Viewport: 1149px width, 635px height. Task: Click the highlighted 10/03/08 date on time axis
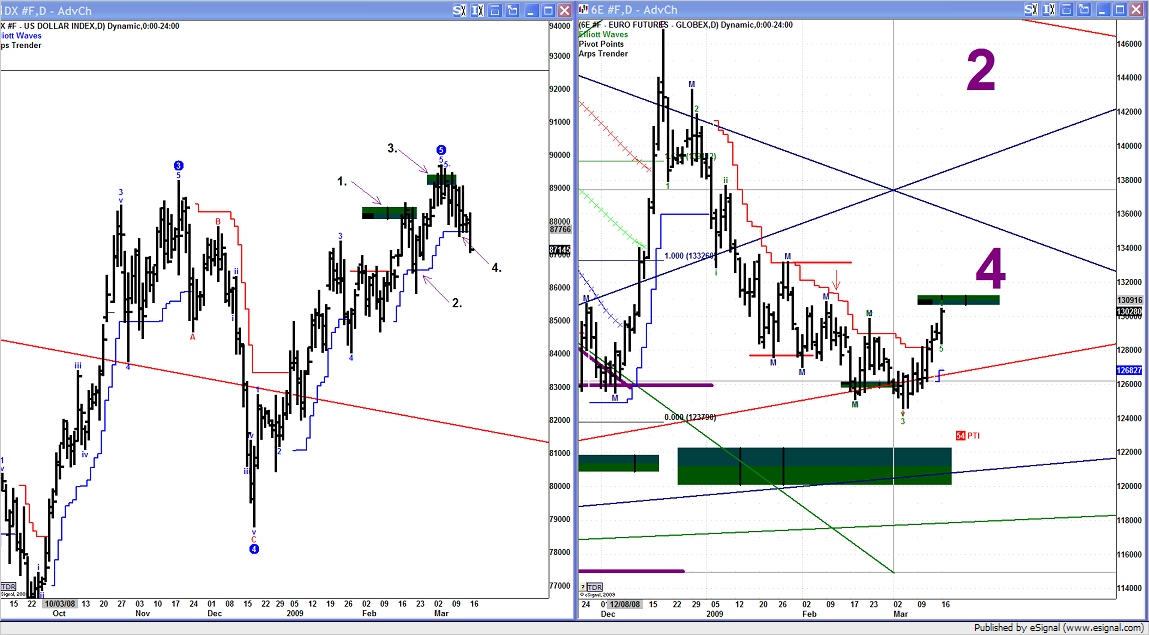(x=58, y=604)
